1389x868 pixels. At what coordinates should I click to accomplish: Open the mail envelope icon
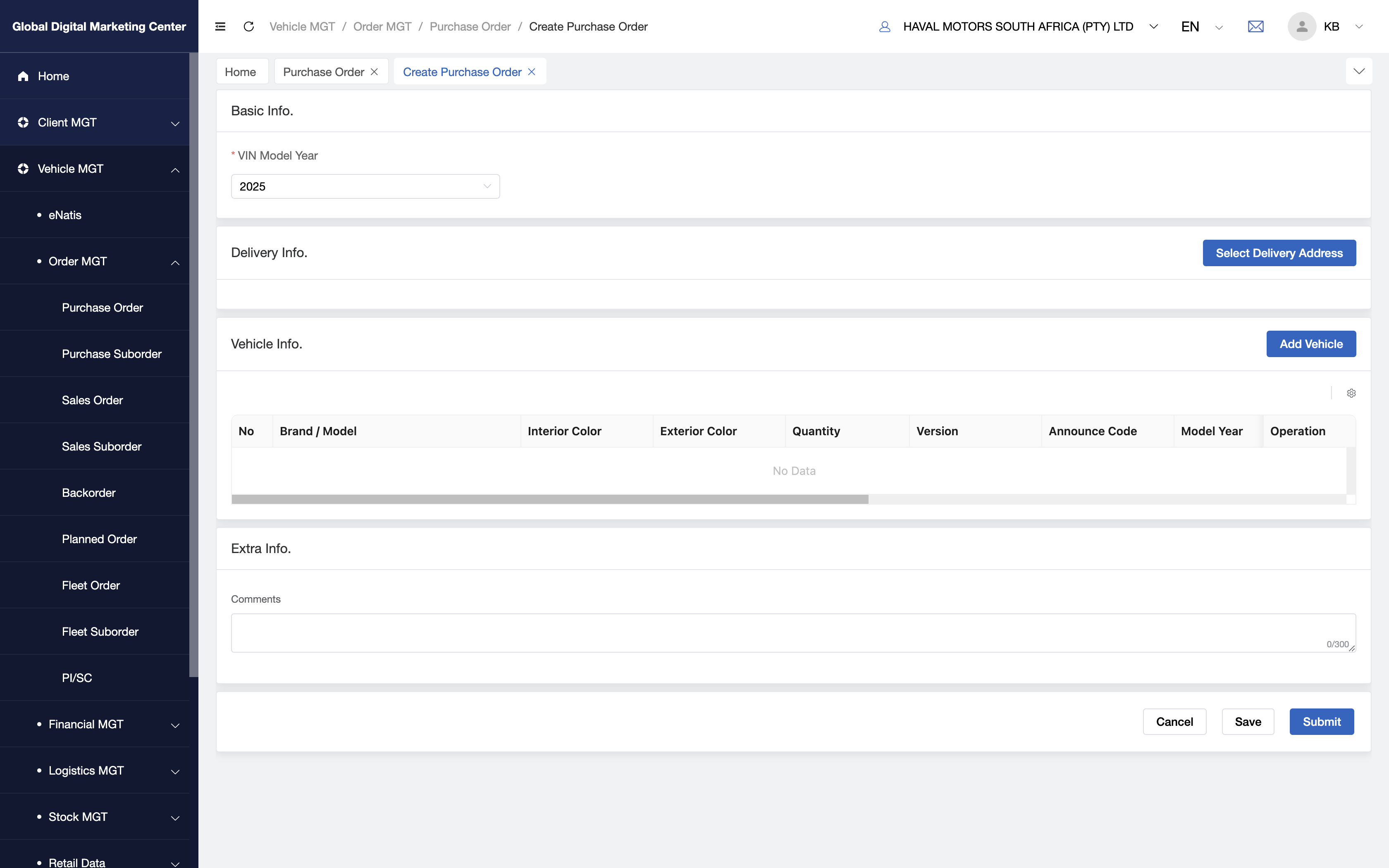pyautogui.click(x=1255, y=26)
